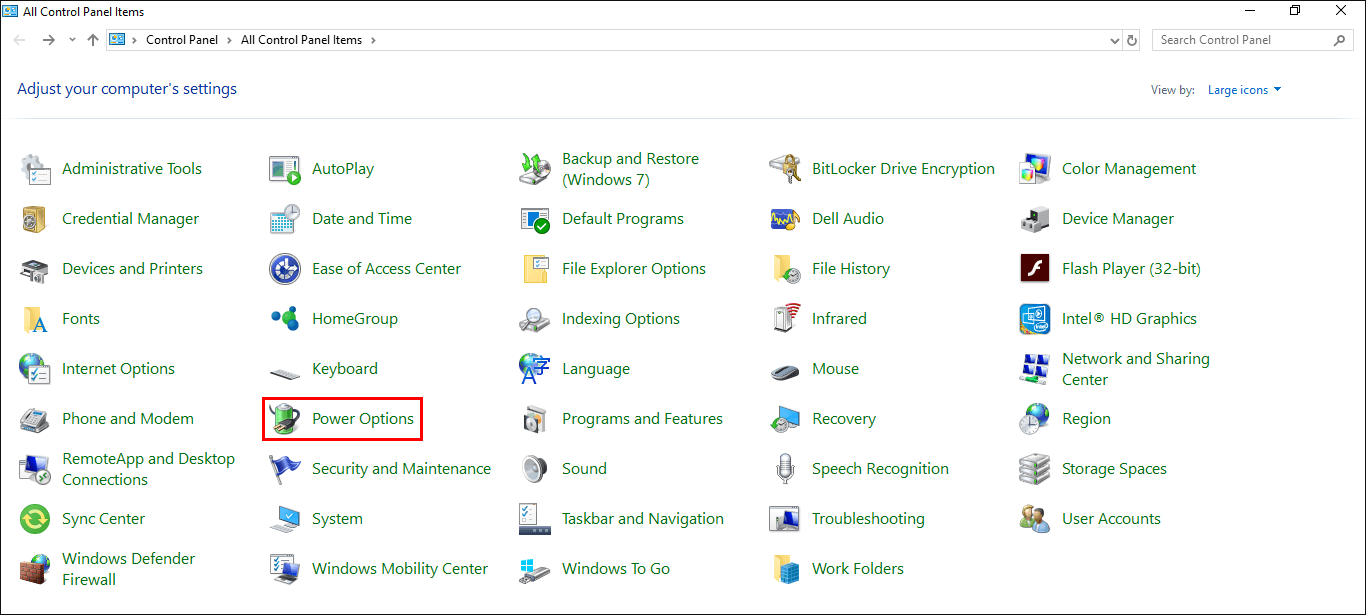1366x615 pixels.
Task: Click the Security and Maintenance link
Action: 401,469
